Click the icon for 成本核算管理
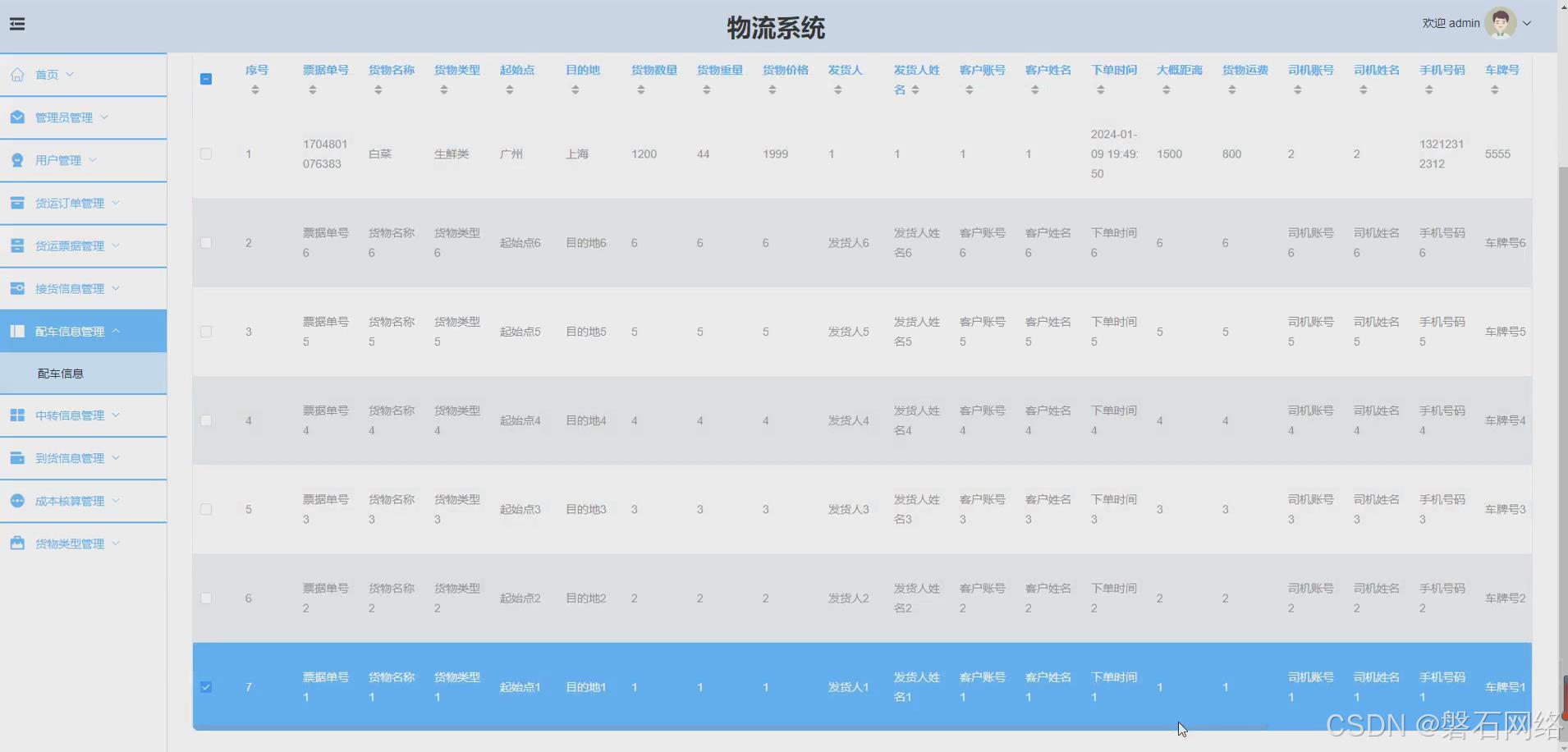The height and width of the screenshot is (752, 1568). click(17, 501)
